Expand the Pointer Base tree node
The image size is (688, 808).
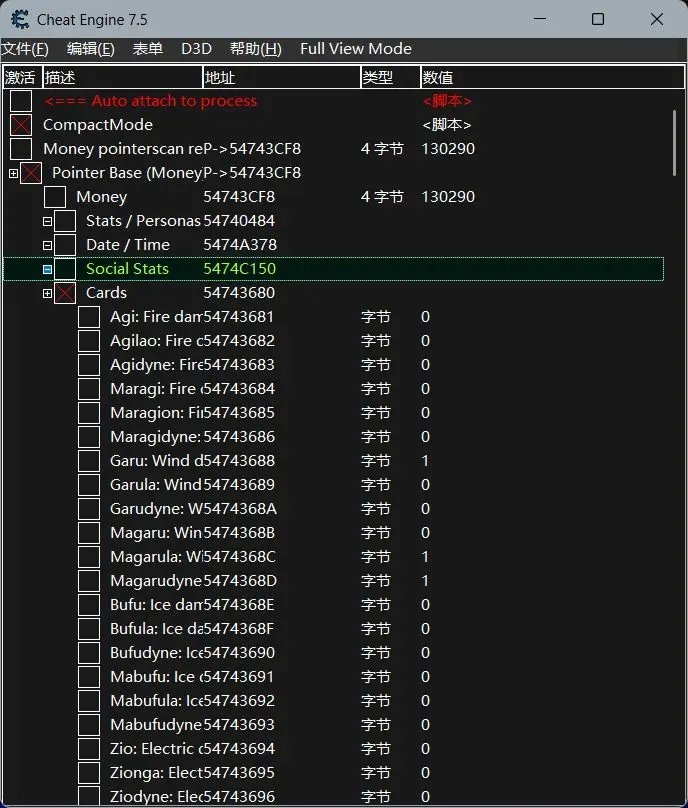(x=13, y=174)
